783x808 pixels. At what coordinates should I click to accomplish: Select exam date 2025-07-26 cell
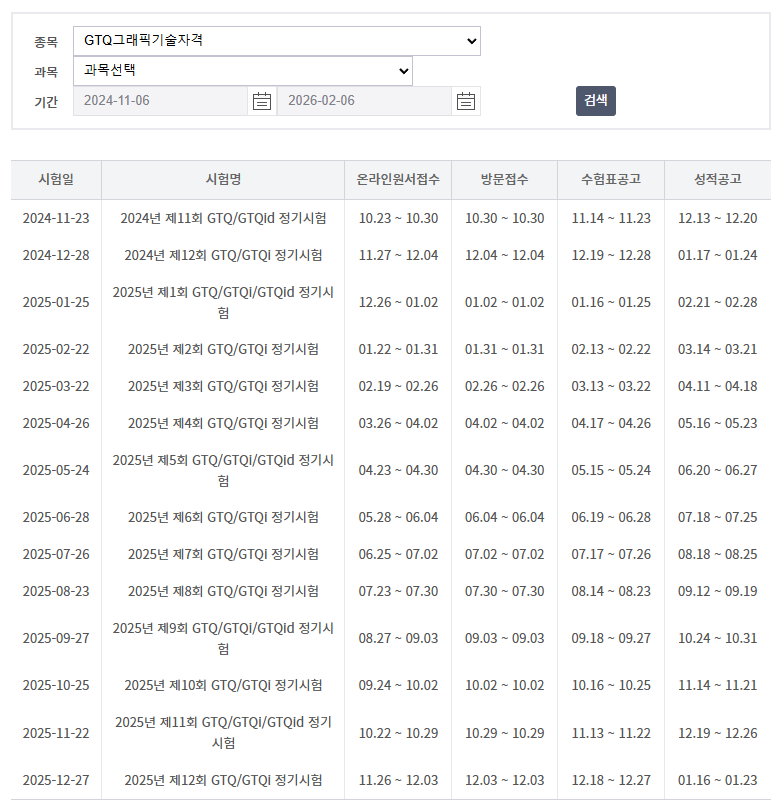coord(56,554)
